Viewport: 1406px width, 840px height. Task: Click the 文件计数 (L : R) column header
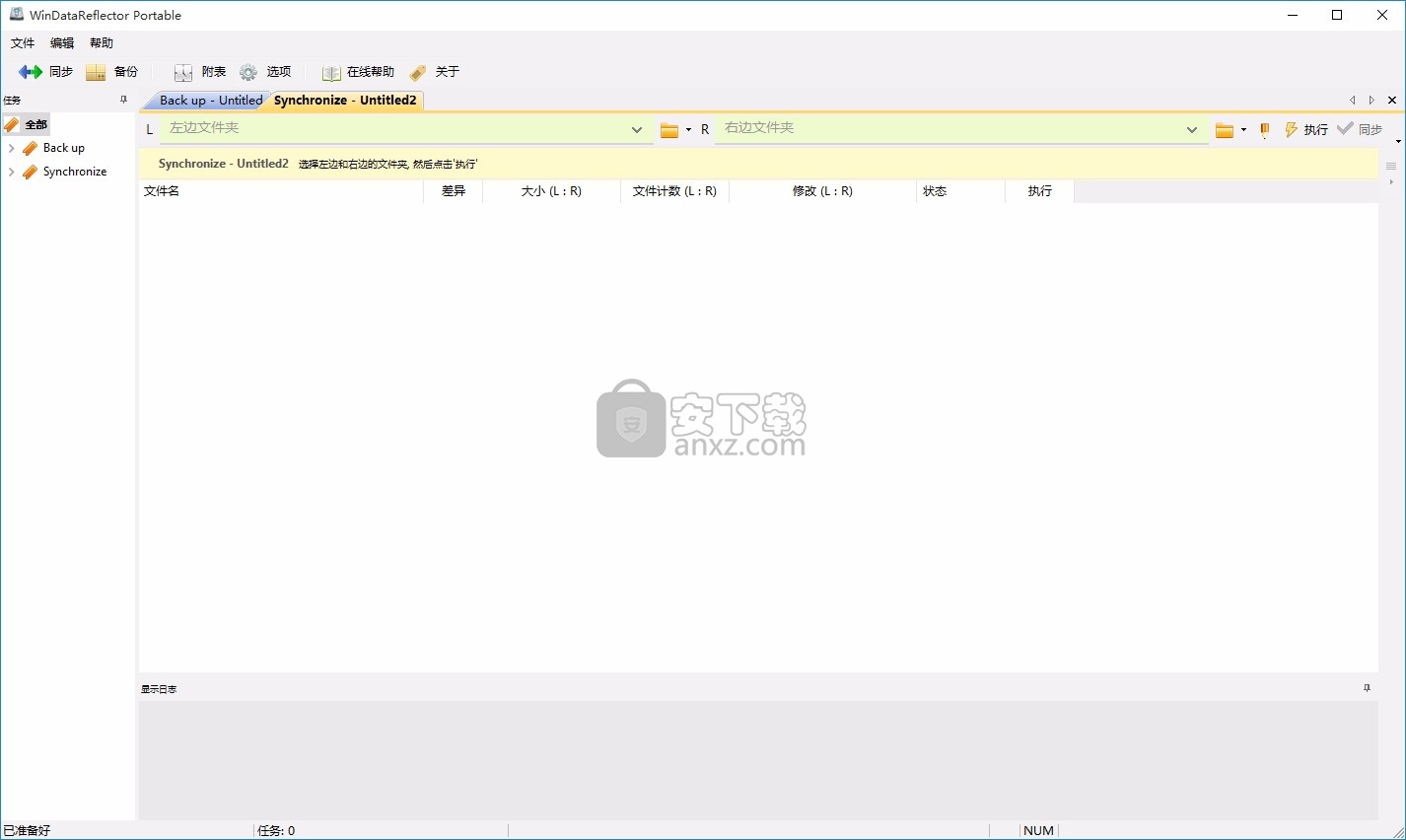(675, 191)
